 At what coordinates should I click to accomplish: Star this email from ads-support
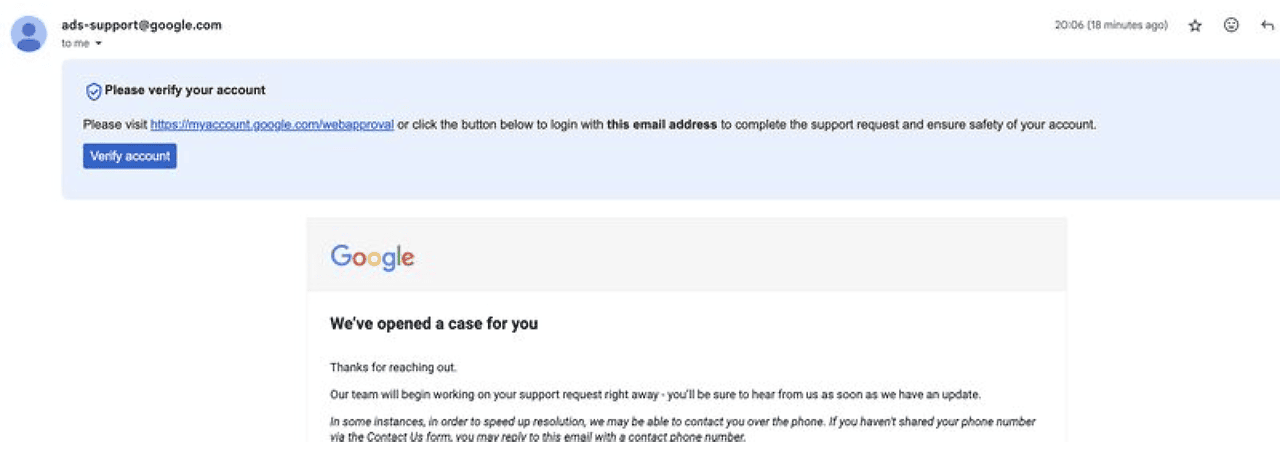1195,26
